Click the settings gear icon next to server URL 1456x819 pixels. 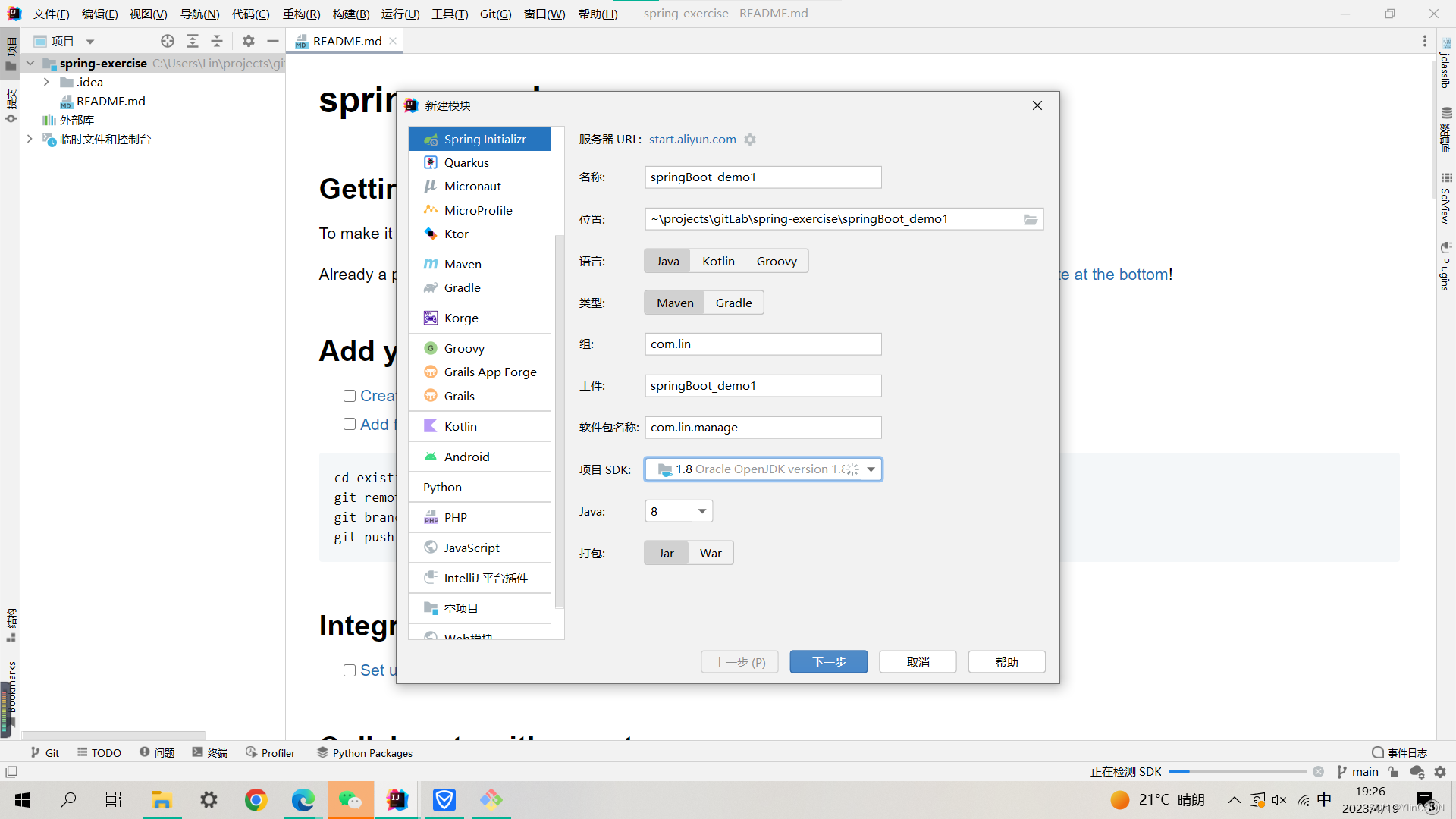(749, 139)
